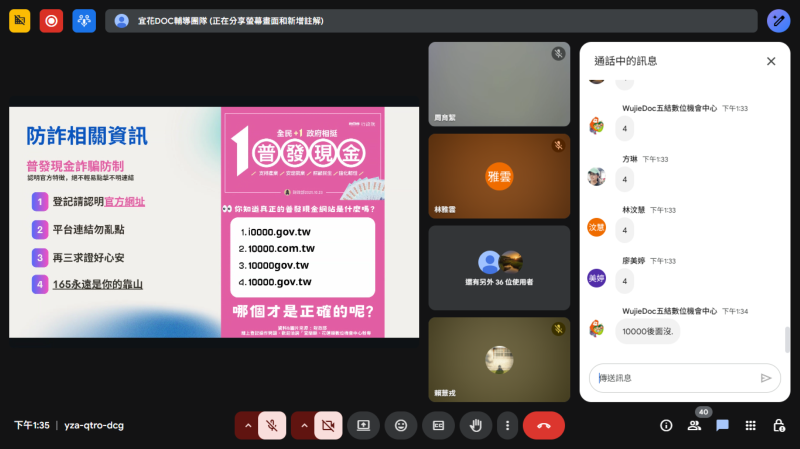Click the 1:34 WujieDoc sender avatar
This screenshot has width=800, height=449.
coord(596,329)
